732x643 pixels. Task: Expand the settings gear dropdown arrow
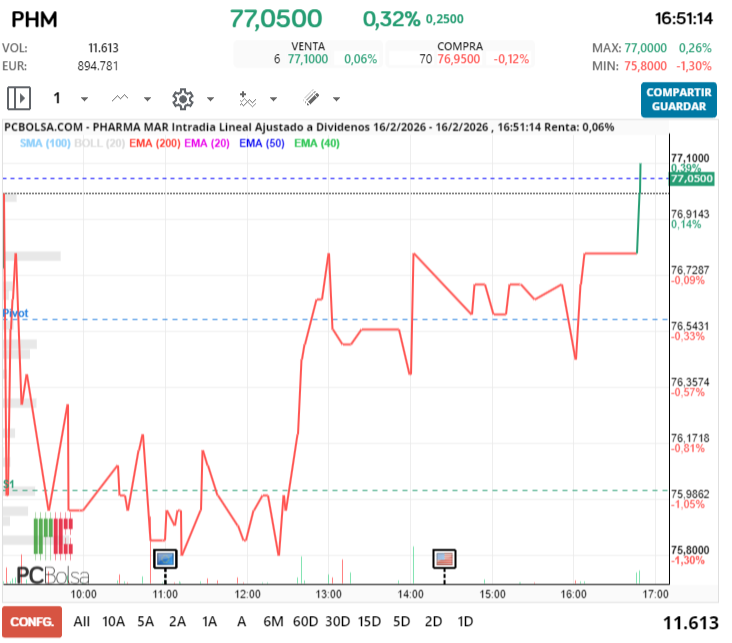coord(211,99)
